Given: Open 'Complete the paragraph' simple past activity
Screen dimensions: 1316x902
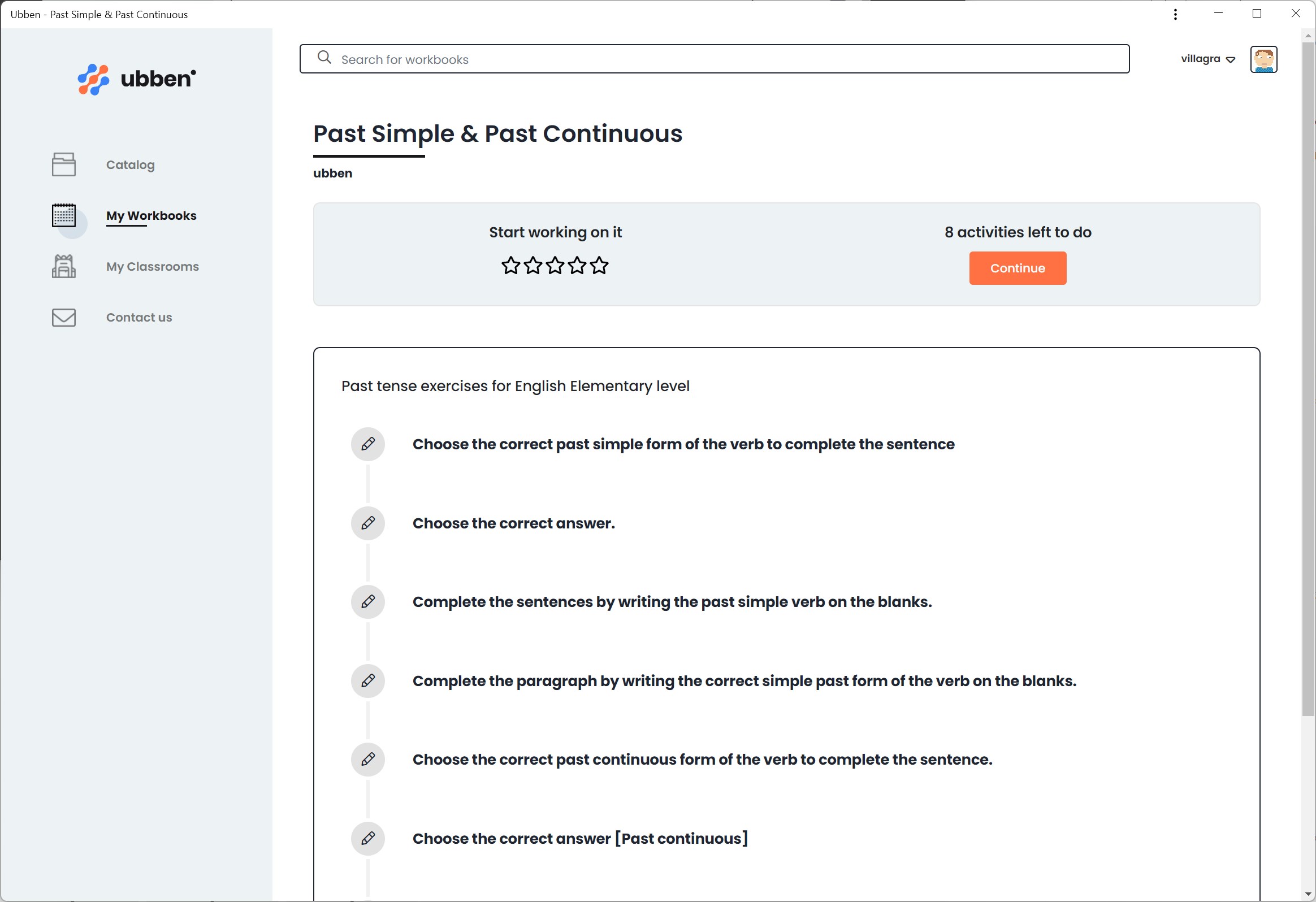Looking at the screenshot, I should (x=743, y=680).
